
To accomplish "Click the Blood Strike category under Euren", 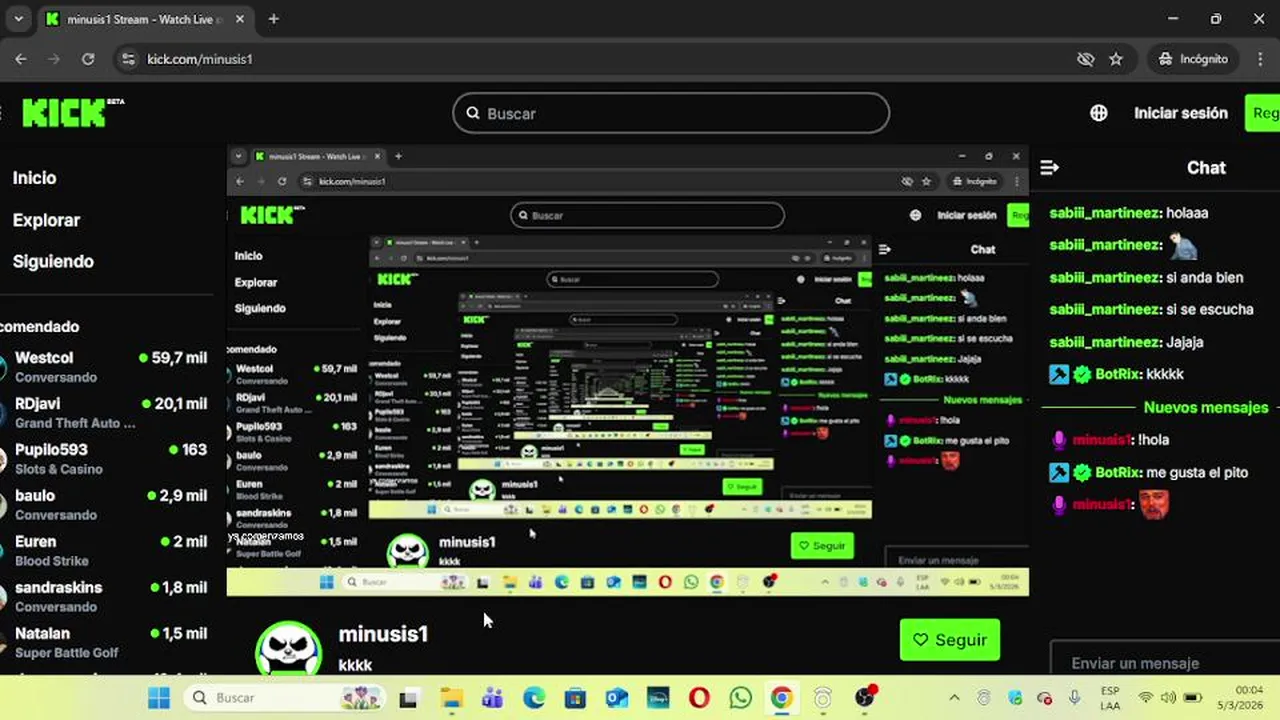I will 52,561.
